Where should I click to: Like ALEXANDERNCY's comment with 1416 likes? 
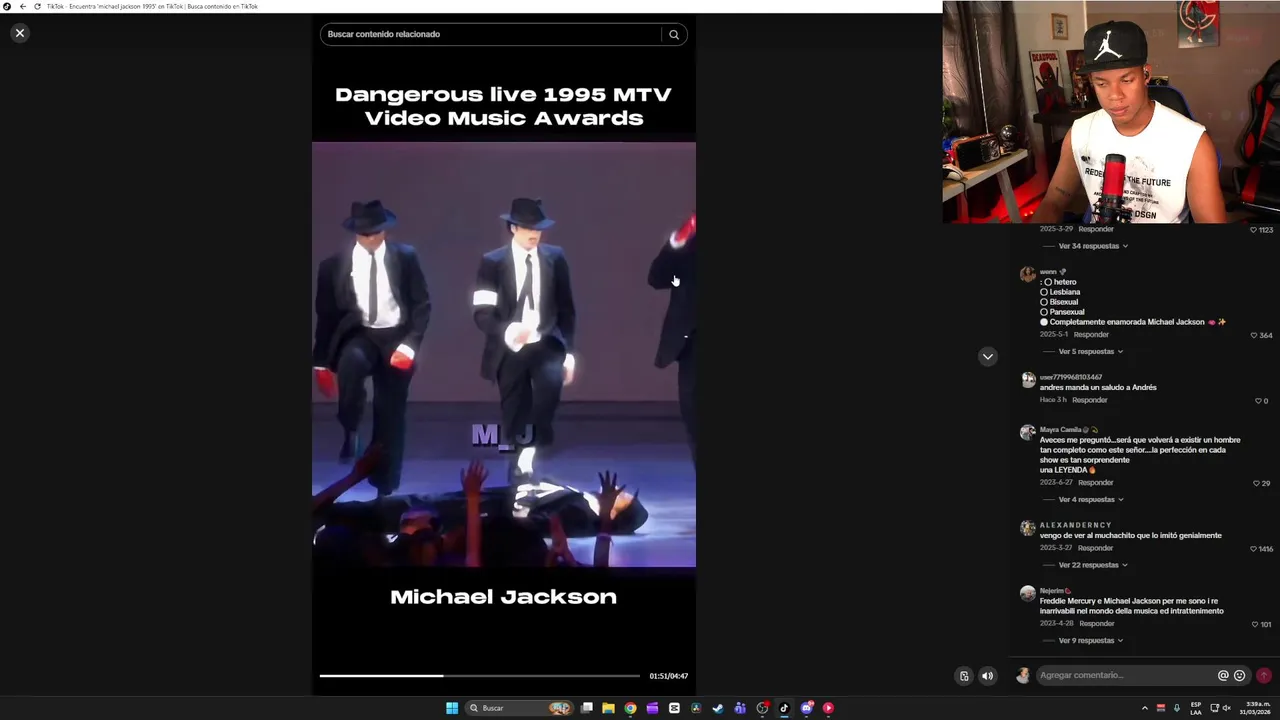tap(1253, 549)
